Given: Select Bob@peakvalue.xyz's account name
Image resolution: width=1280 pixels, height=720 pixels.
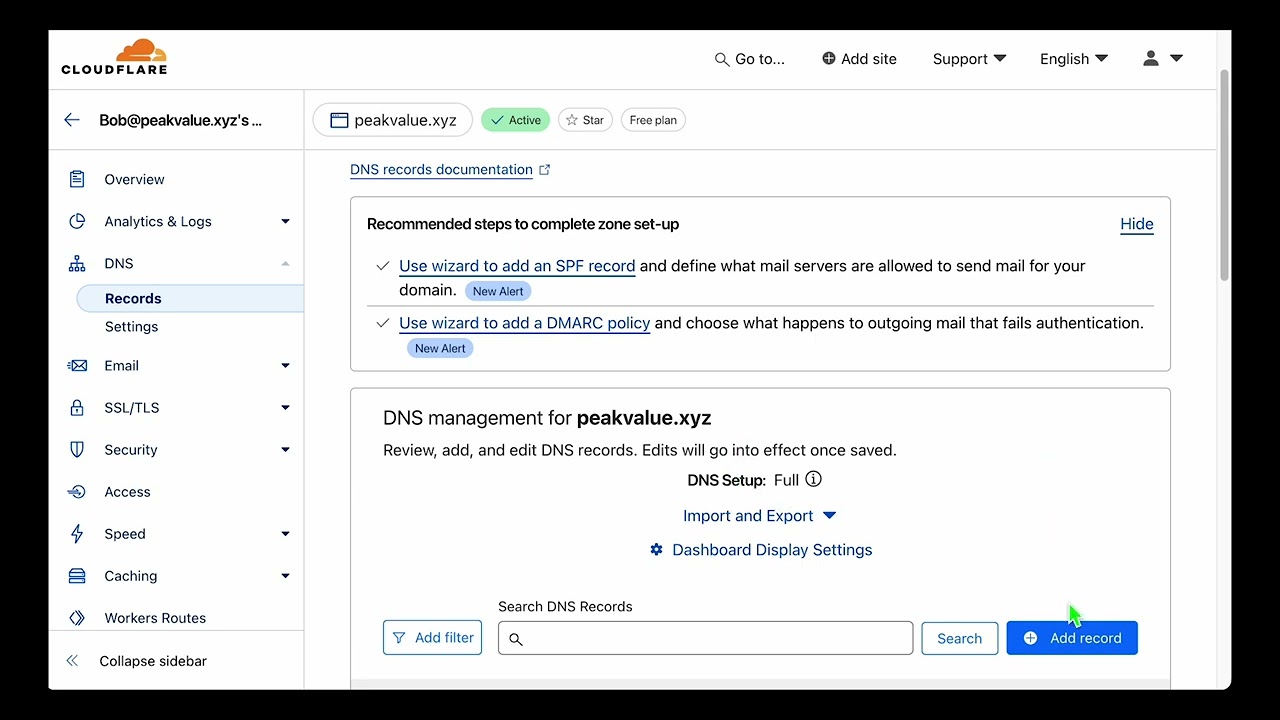Looking at the screenshot, I should click(181, 120).
